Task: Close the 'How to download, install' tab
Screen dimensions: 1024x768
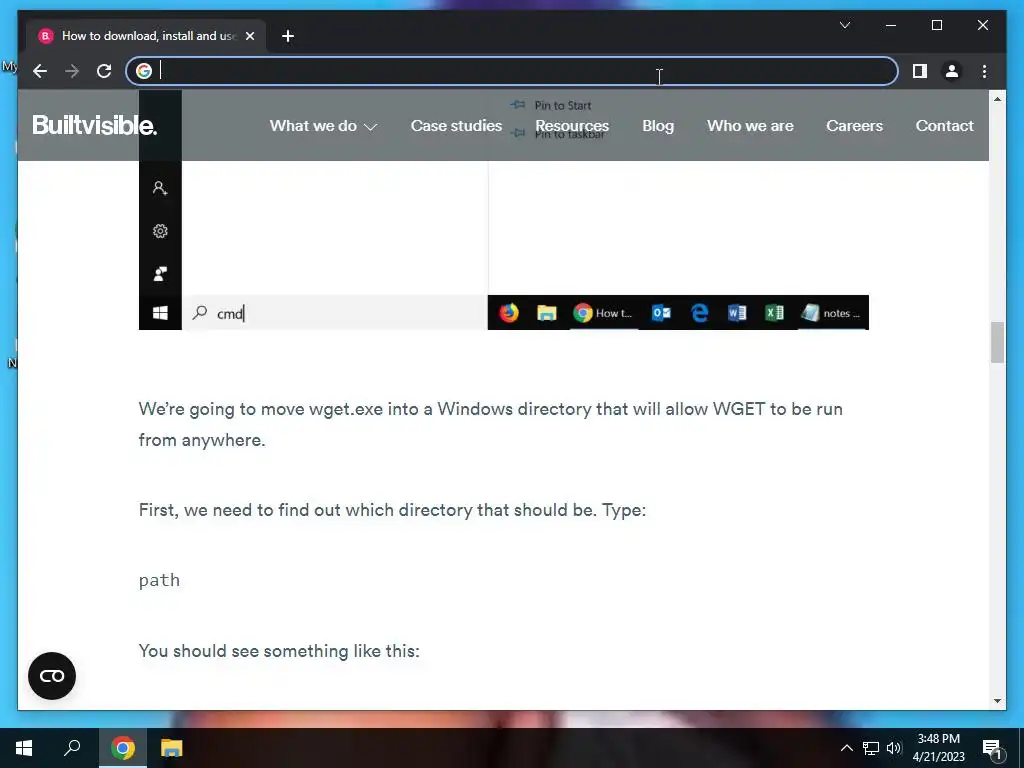Action: click(x=249, y=36)
